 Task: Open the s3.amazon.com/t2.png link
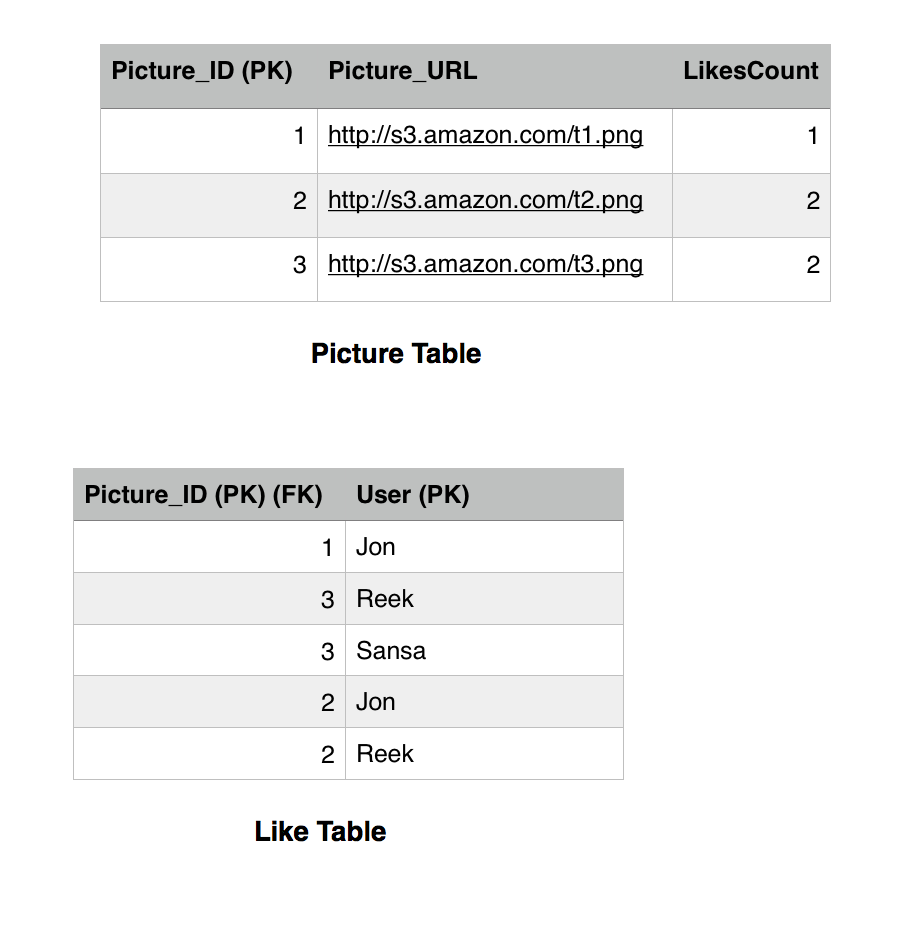tap(485, 200)
